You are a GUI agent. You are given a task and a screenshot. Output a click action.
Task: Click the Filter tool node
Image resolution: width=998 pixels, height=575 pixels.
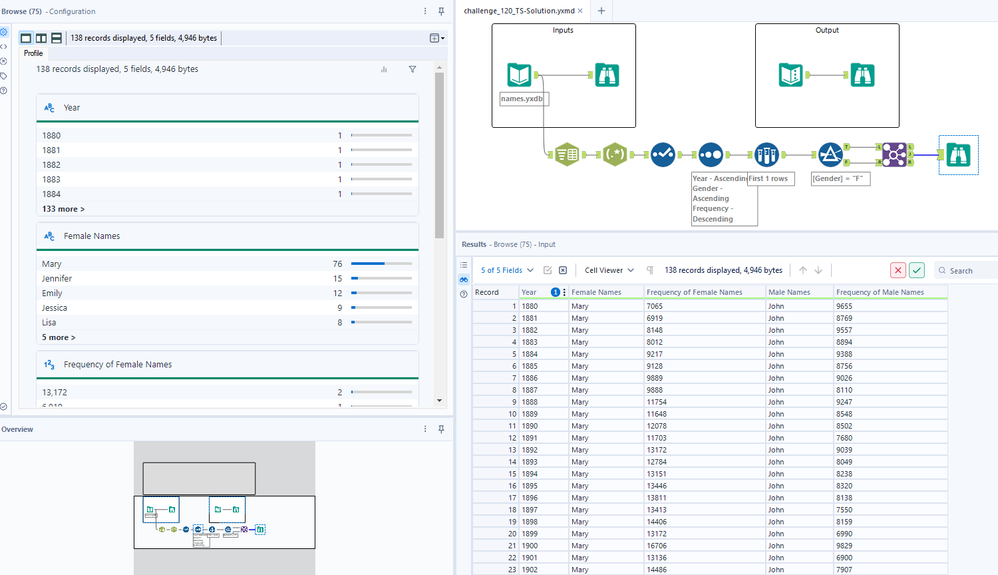pyautogui.click(x=829, y=155)
